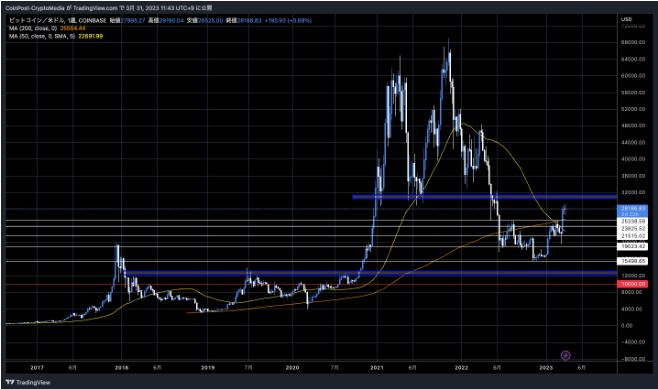Click the 2023 label on time axis
This screenshot has height=389, width=658.
(x=546, y=368)
